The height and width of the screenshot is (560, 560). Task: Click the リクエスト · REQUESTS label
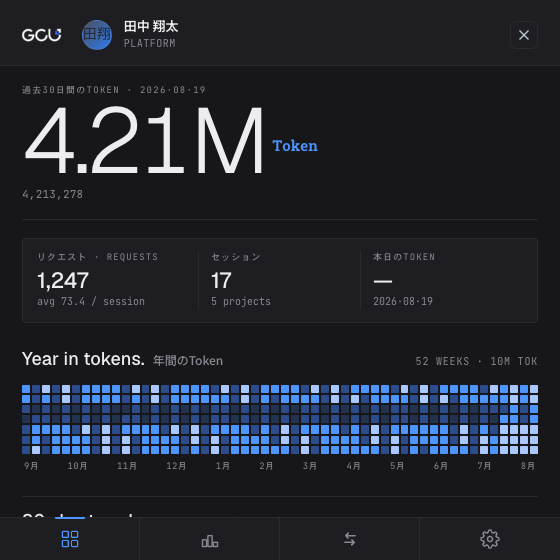point(98,257)
